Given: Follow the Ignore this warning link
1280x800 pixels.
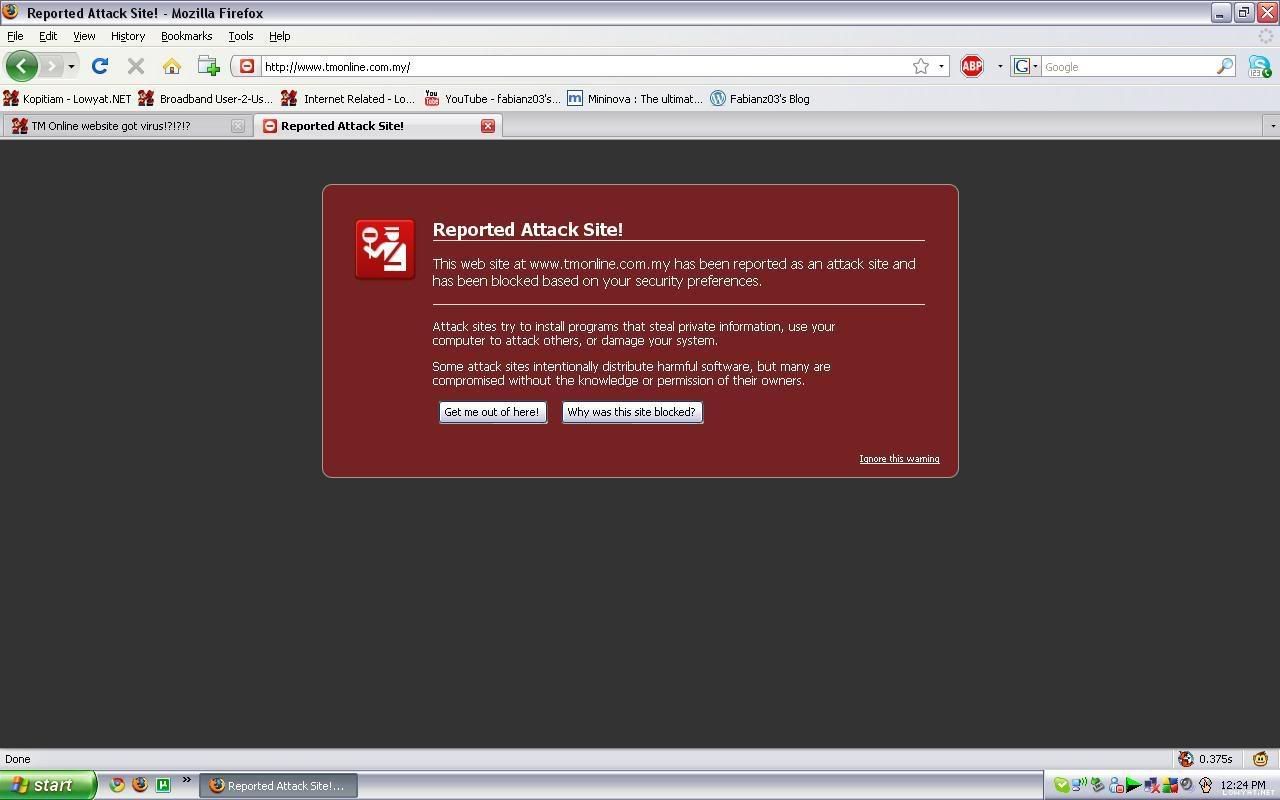Looking at the screenshot, I should pyautogui.click(x=899, y=459).
